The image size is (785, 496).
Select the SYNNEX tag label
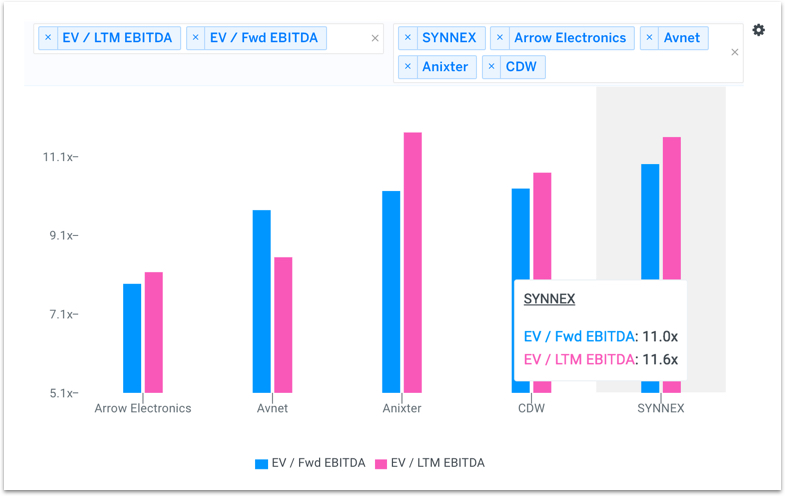pos(449,38)
